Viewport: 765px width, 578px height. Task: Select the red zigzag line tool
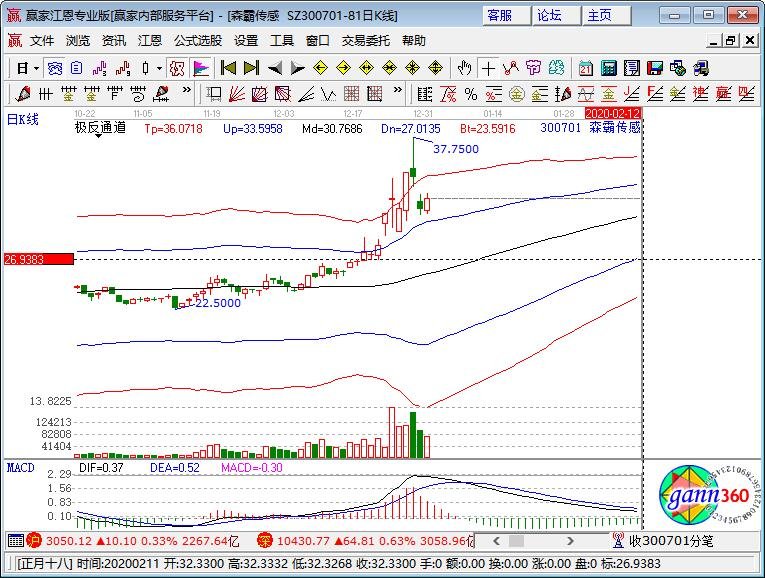pos(511,68)
